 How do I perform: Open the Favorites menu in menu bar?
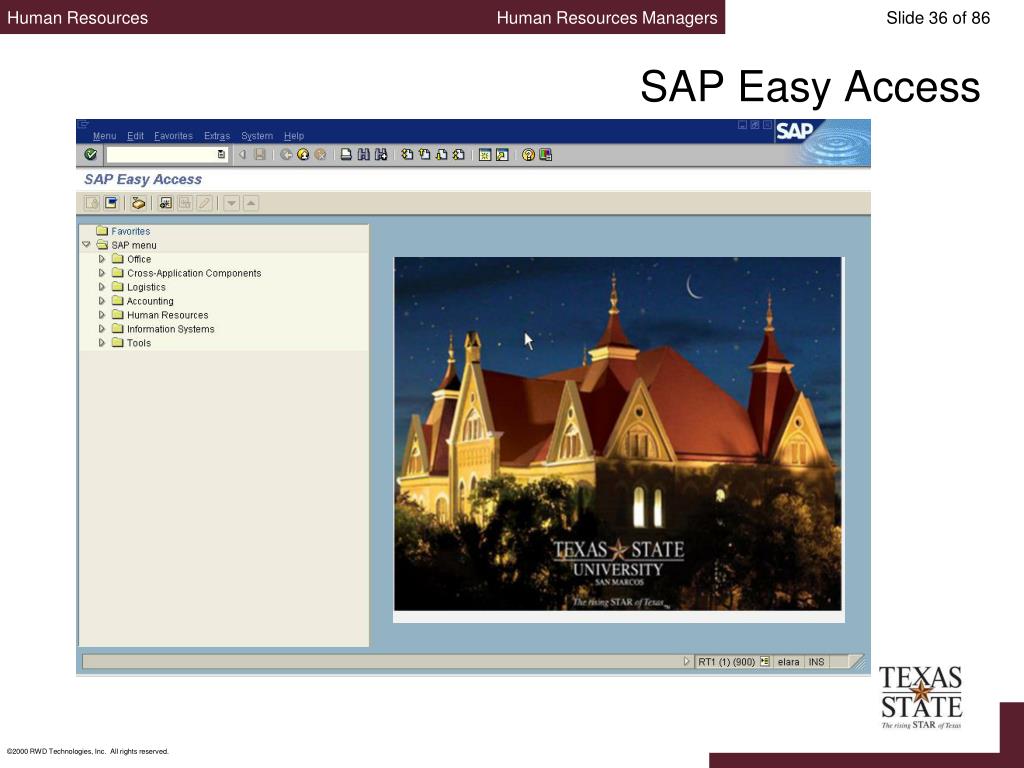[173, 136]
